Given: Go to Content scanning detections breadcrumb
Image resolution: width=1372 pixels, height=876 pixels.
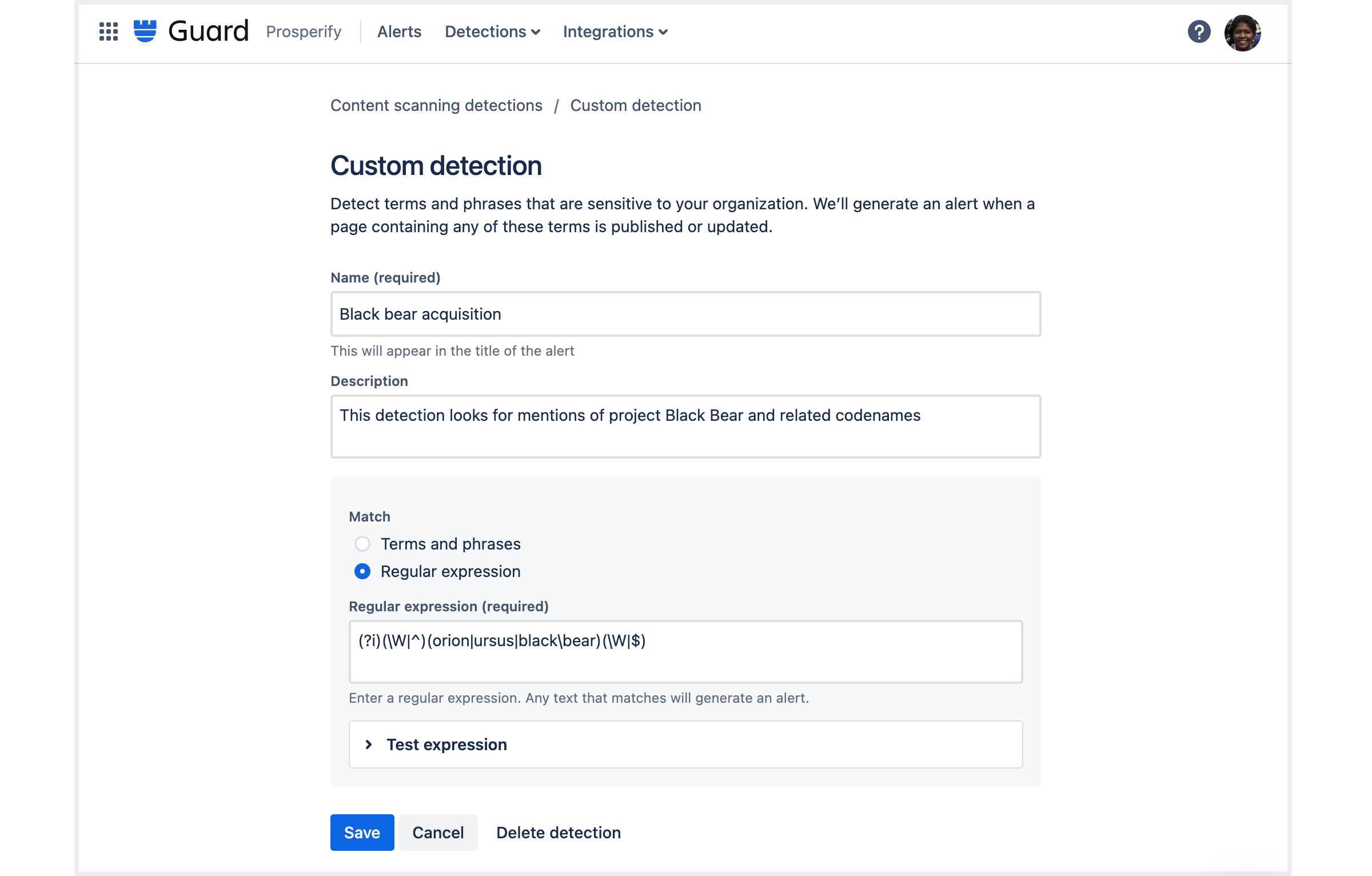Looking at the screenshot, I should click(436, 105).
